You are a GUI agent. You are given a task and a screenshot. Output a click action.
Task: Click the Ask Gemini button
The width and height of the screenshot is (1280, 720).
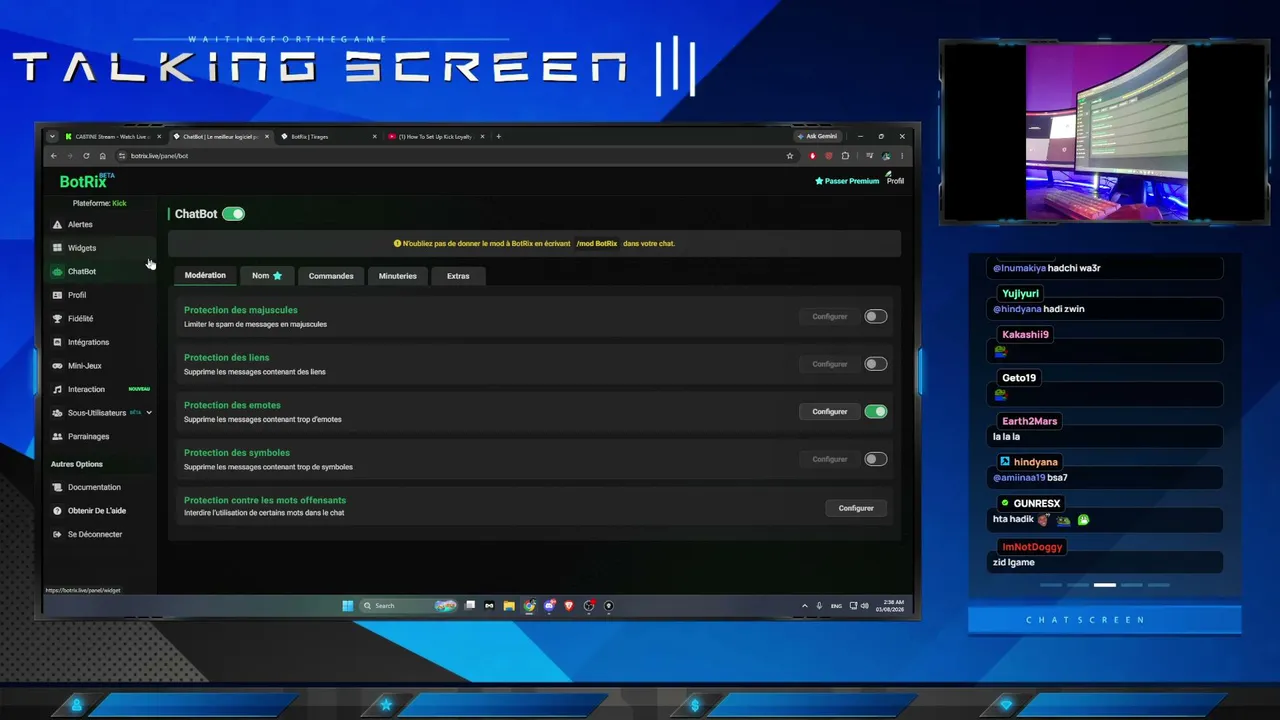point(817,136)
